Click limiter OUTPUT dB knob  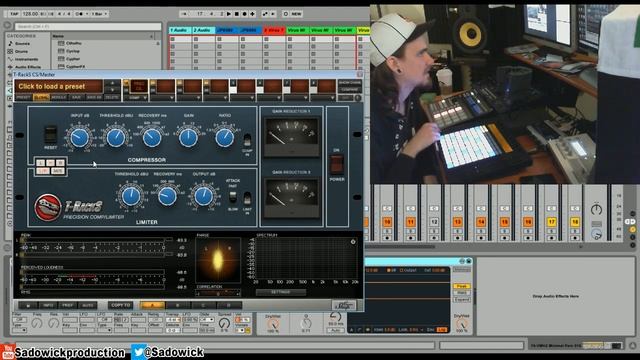pyautogui.click(x=203, y=196)
